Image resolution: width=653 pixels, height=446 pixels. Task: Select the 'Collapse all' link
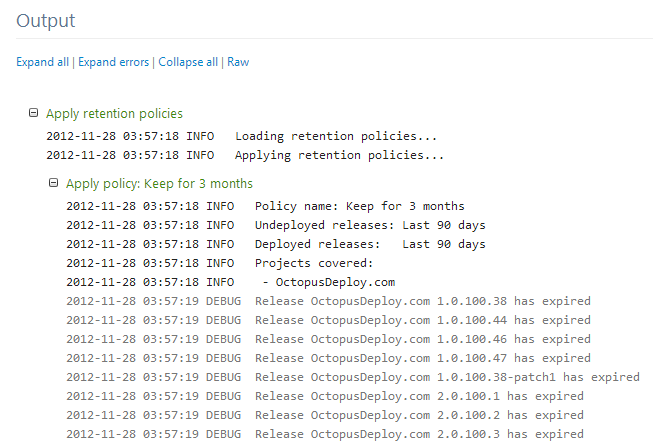(188, 62)
